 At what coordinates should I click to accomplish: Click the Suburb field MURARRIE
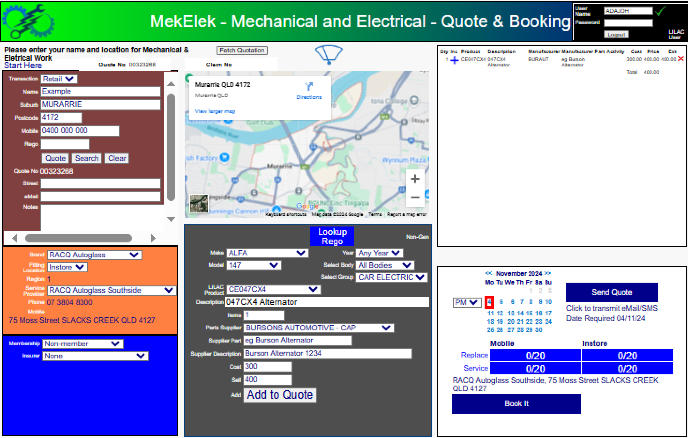point(100,104)
